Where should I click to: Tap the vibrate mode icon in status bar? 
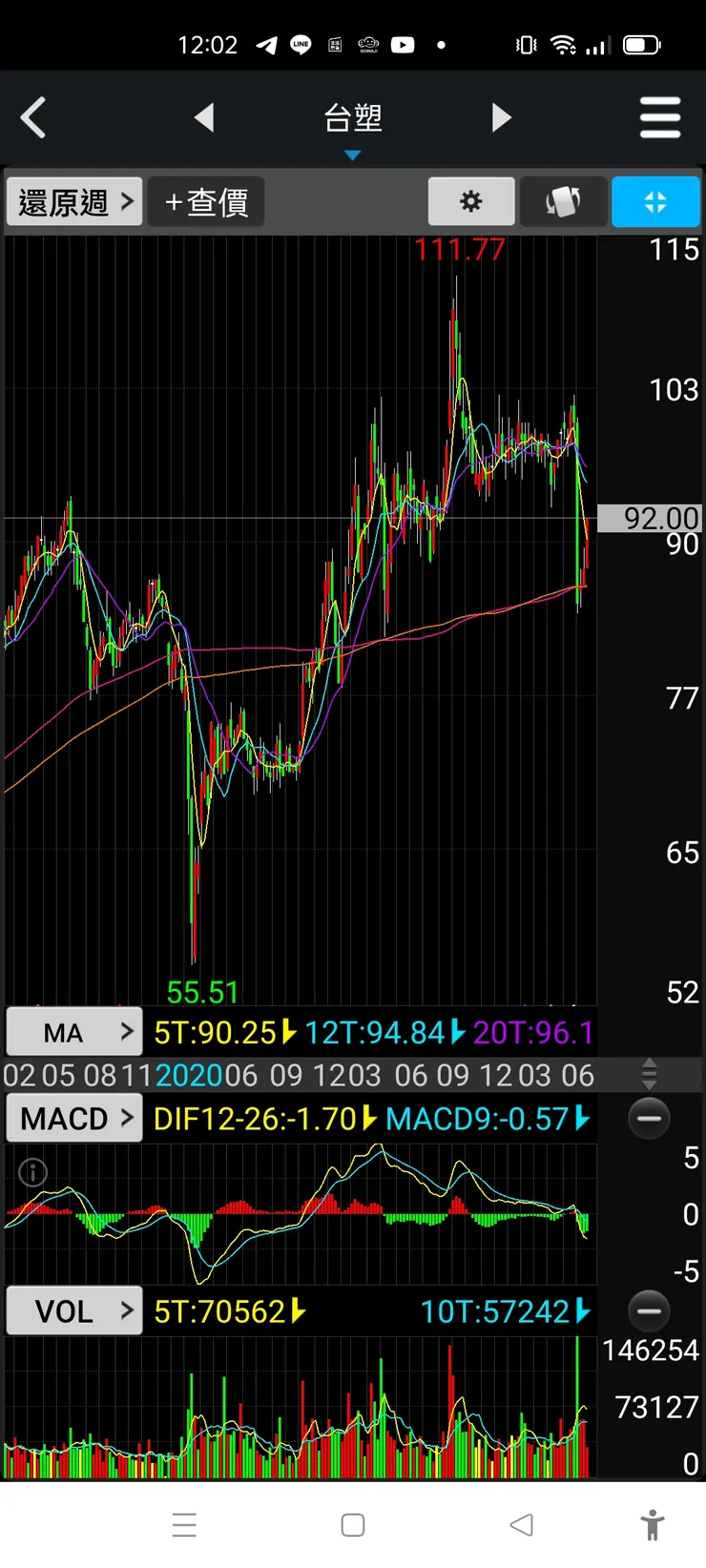coord(526,45)
